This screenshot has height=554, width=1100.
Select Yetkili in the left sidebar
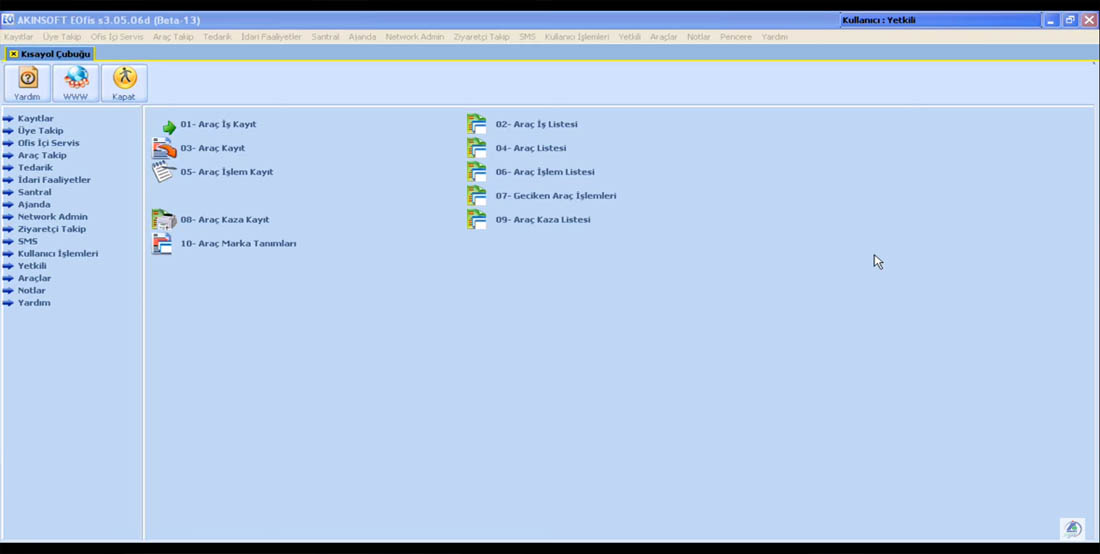point(32,266)
